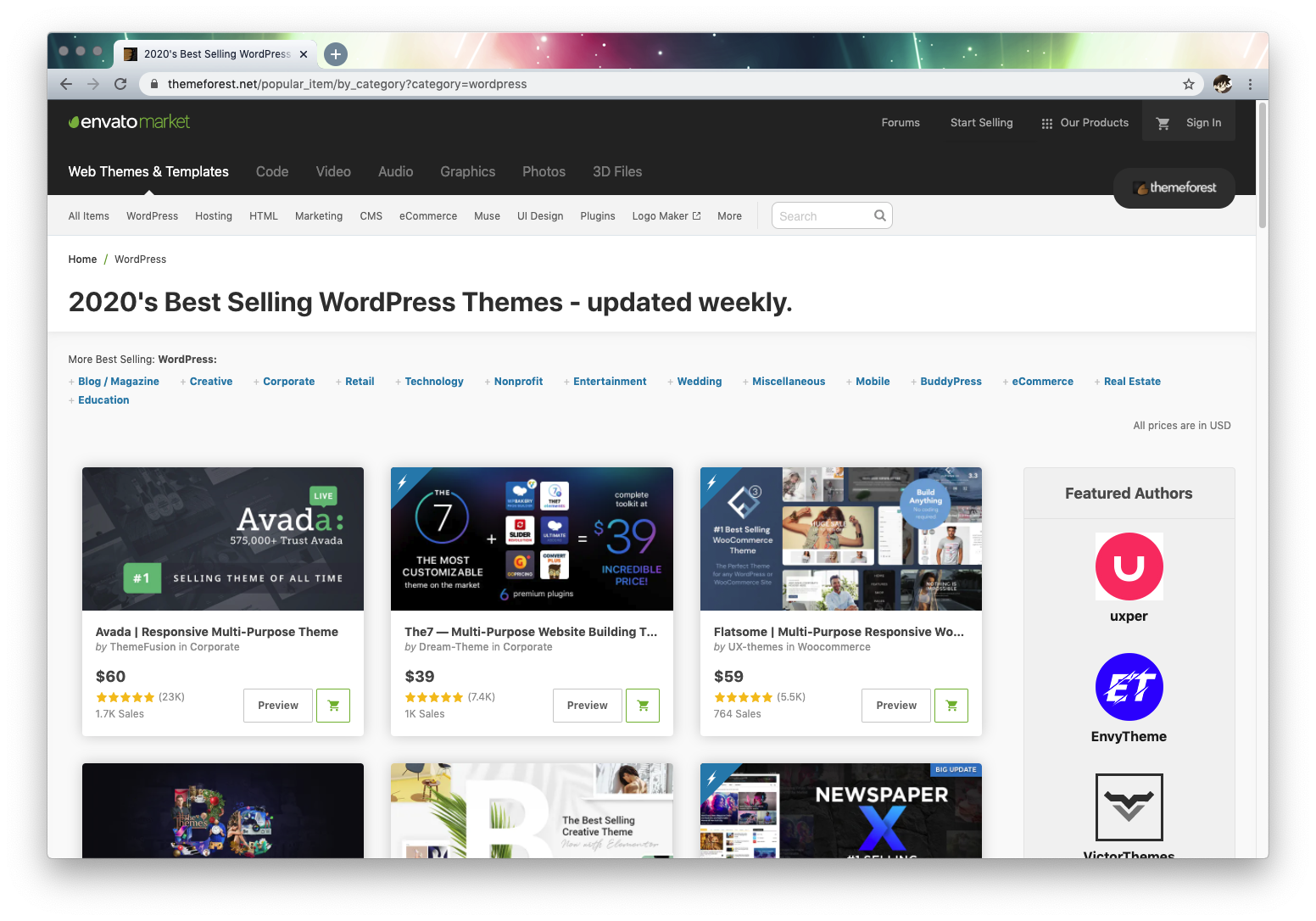Open the WordPress category menu
This screenshot has width=1316, height=921.
[152, 216]
